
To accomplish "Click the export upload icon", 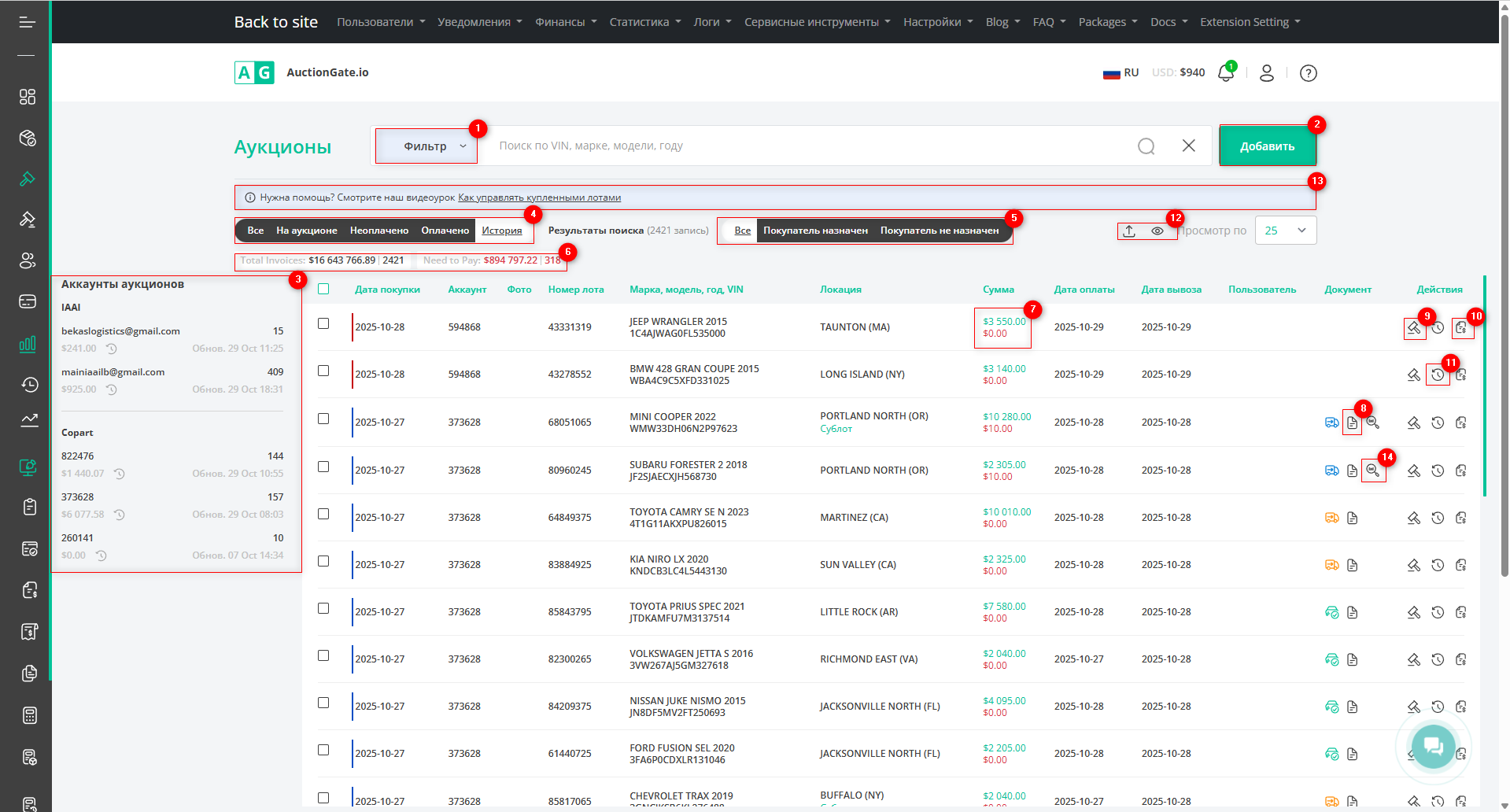I will [1129, 231].
